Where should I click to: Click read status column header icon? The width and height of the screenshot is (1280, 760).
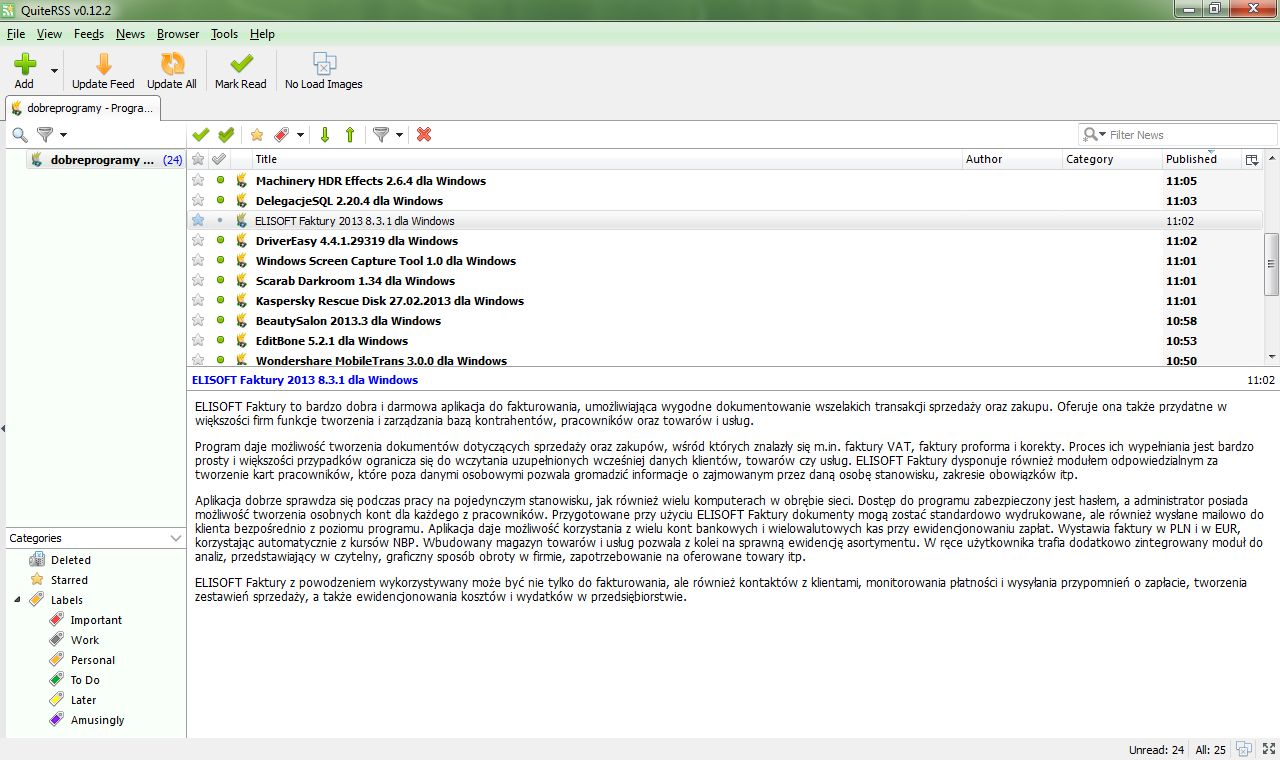(219, 159)
